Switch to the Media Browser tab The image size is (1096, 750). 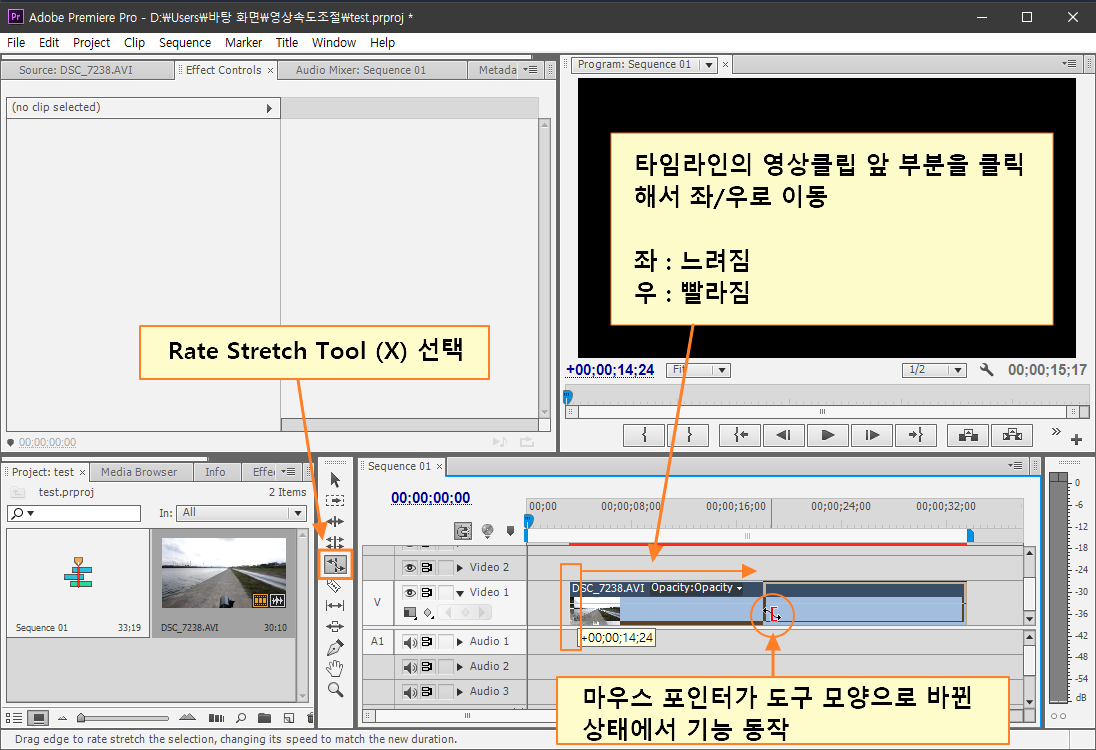pos(139,473)
